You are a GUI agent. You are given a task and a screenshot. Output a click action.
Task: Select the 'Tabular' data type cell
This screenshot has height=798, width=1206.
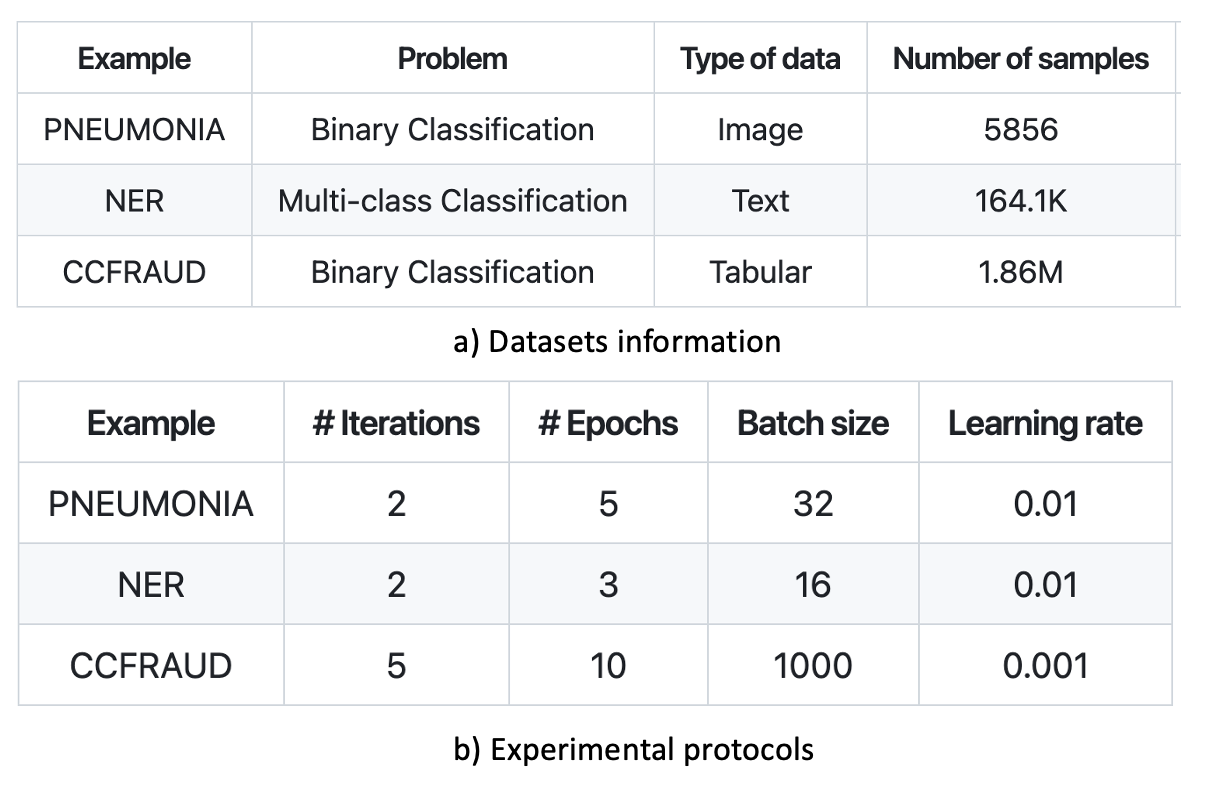pos(760,272)
